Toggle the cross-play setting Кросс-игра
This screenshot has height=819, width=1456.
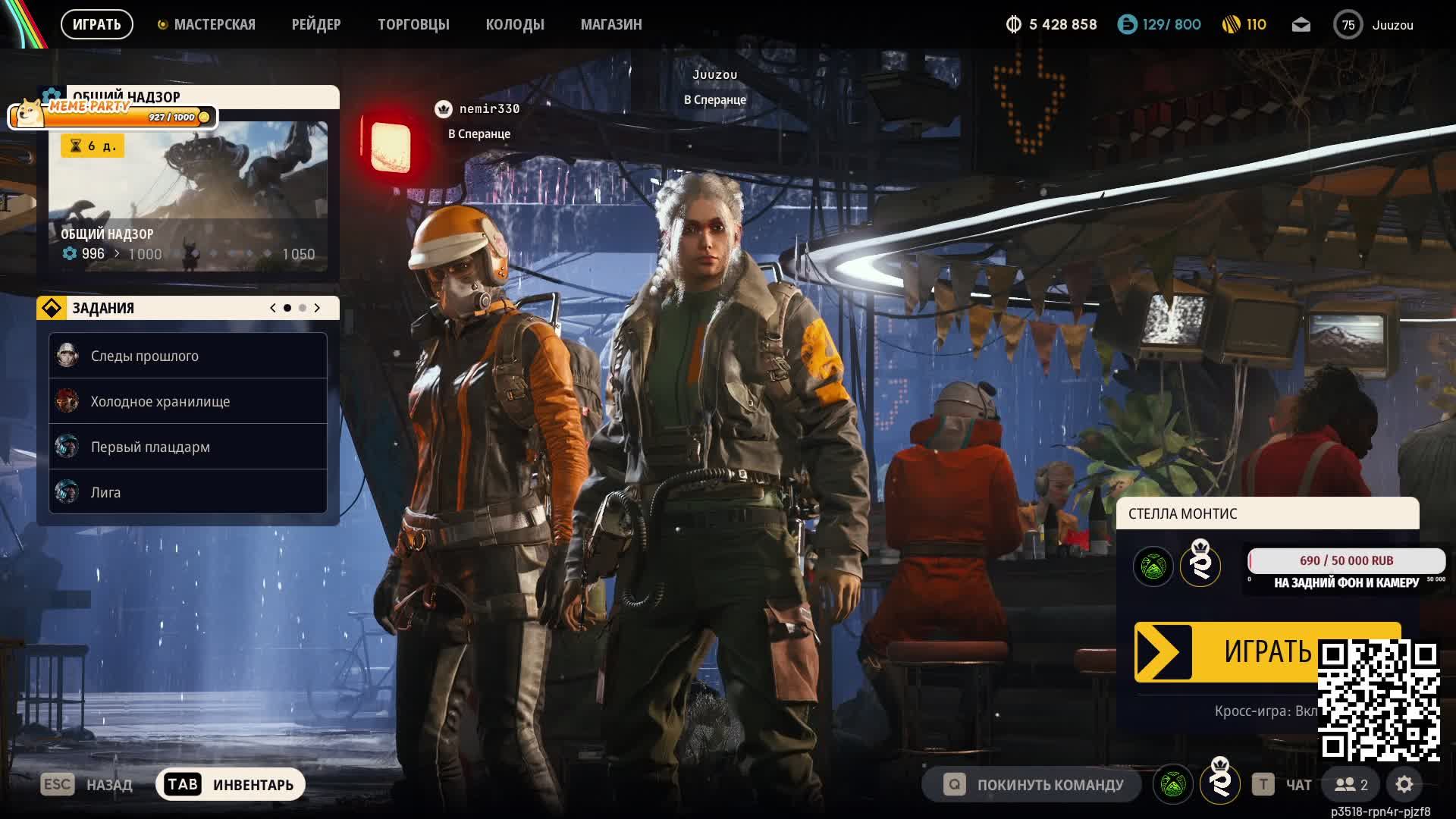pyautogui.click(x=1265, y=711)
